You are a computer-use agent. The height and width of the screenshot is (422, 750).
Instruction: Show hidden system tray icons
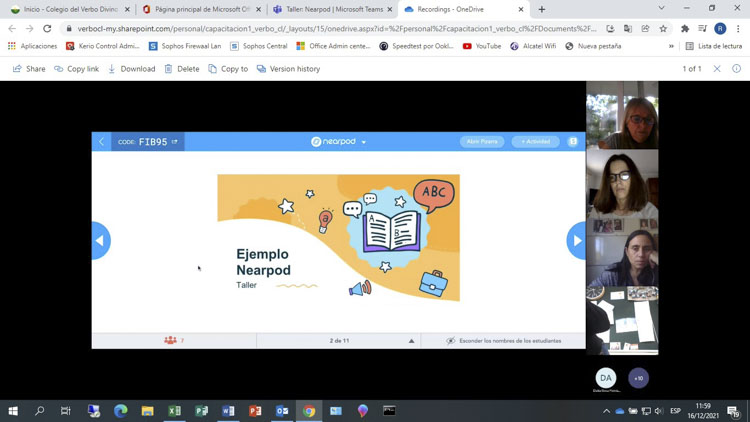607,411
